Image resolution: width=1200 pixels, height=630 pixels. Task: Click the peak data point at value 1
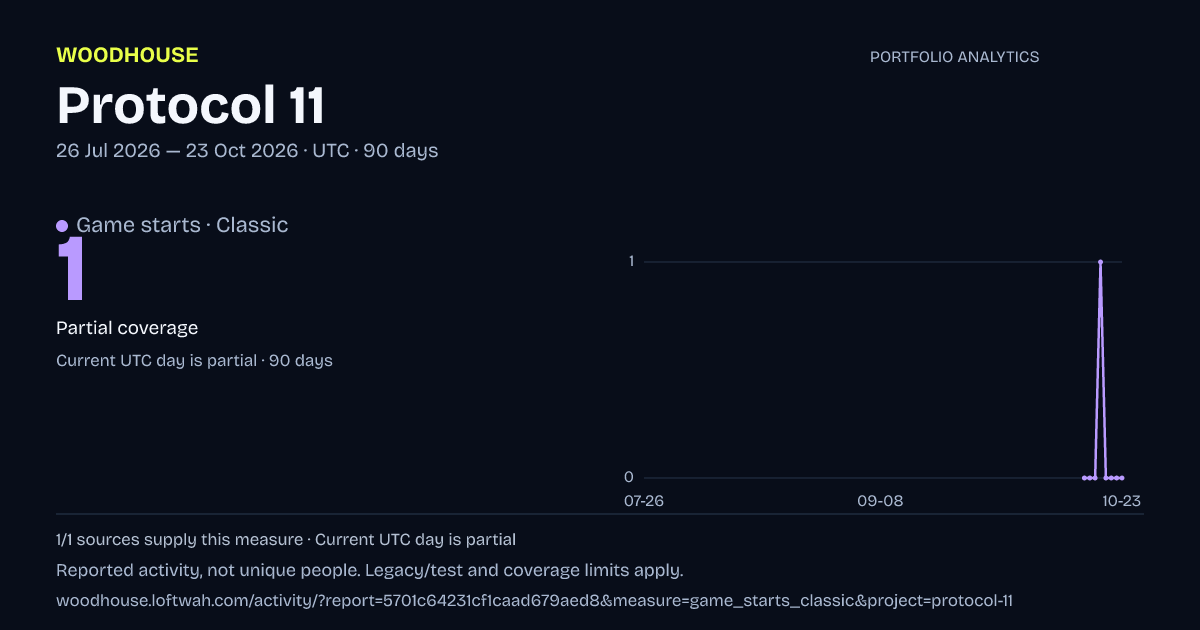click(1100, 262)
